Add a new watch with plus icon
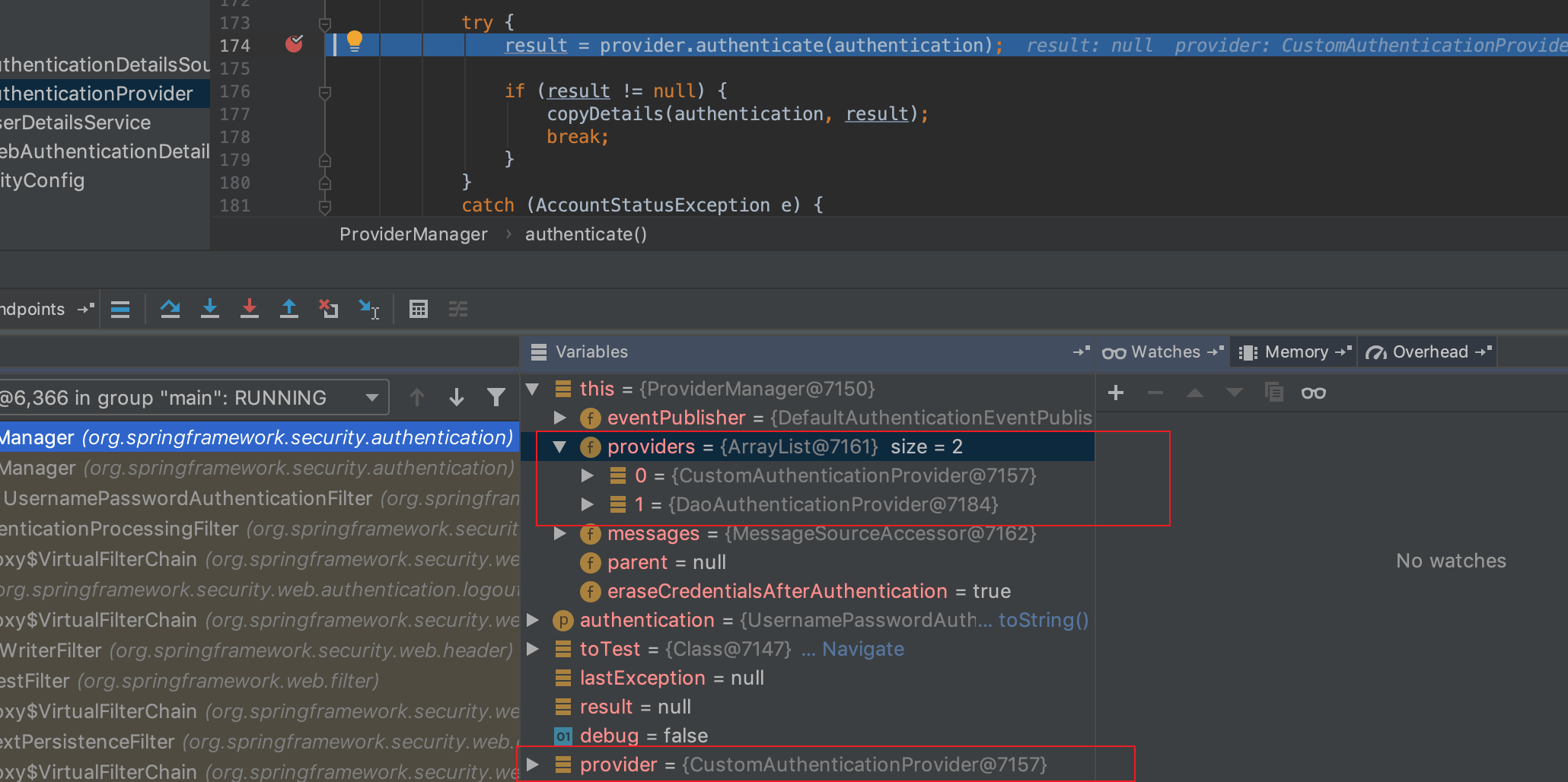Viewport: 1568px width, 782px height. coord(1116,393)
